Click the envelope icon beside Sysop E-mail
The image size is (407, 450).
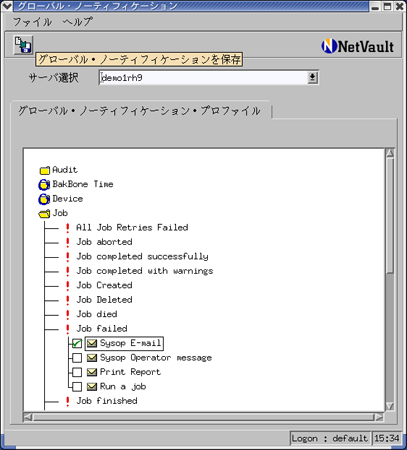point(92,343)
